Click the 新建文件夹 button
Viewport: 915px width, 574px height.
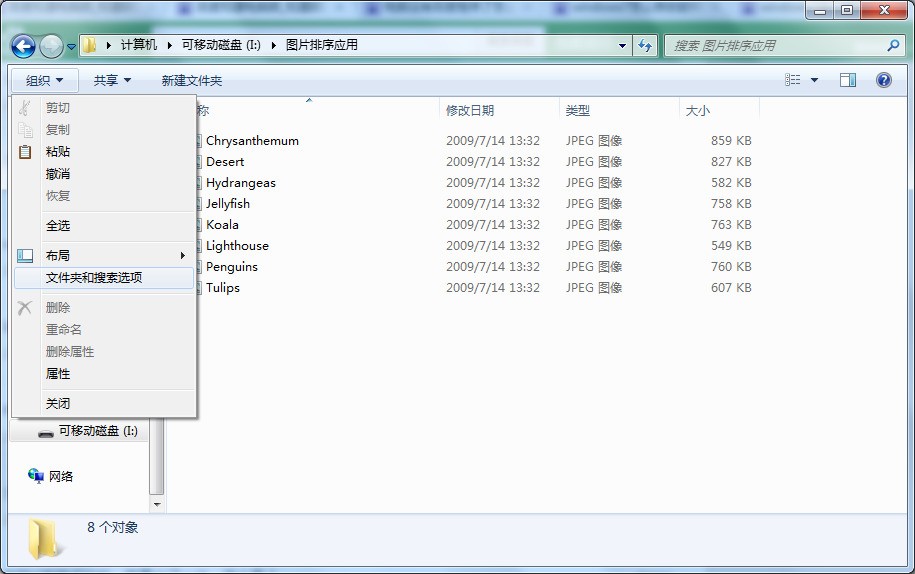pyautogui.click(x=192, y=80)
